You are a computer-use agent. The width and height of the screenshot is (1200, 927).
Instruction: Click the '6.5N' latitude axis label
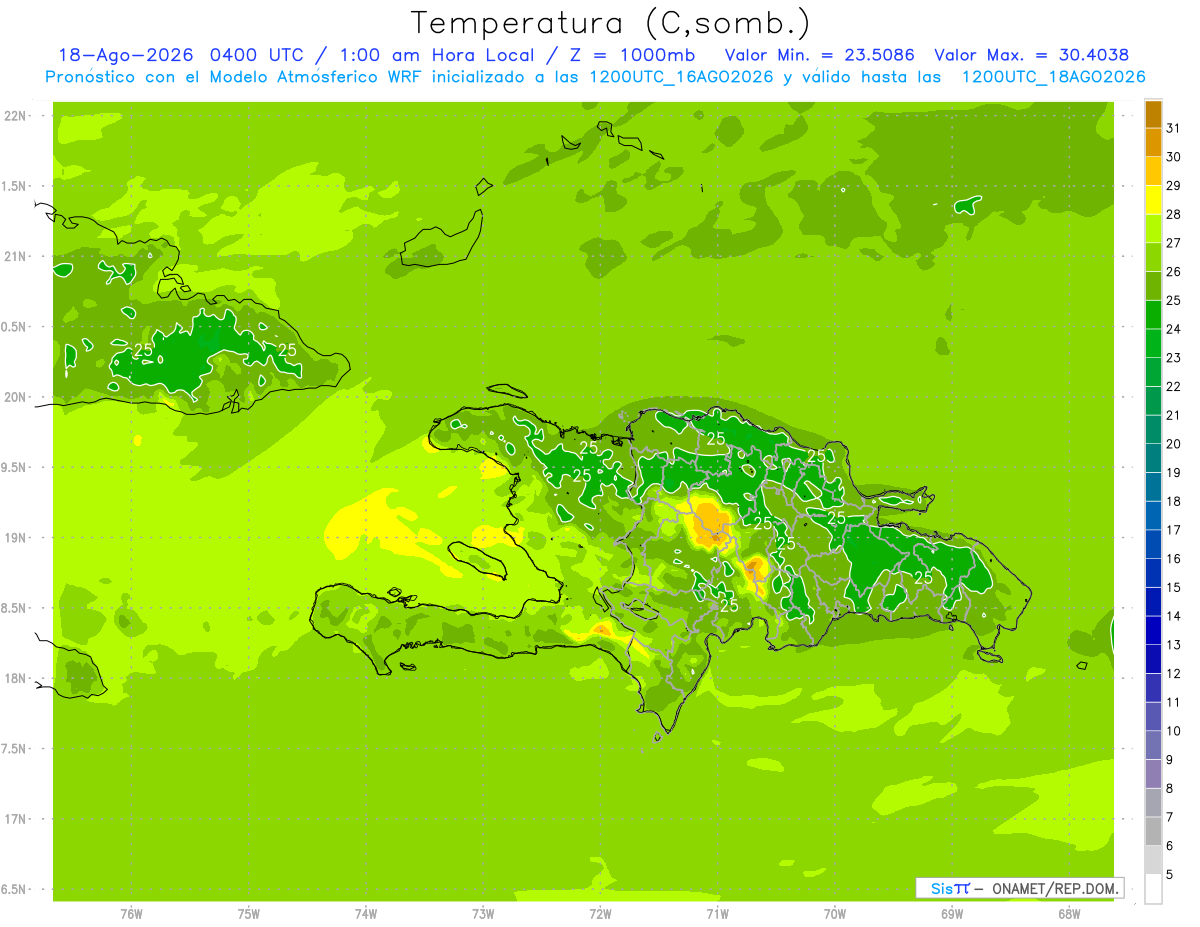pyautogui.click(x=14, y=889)
